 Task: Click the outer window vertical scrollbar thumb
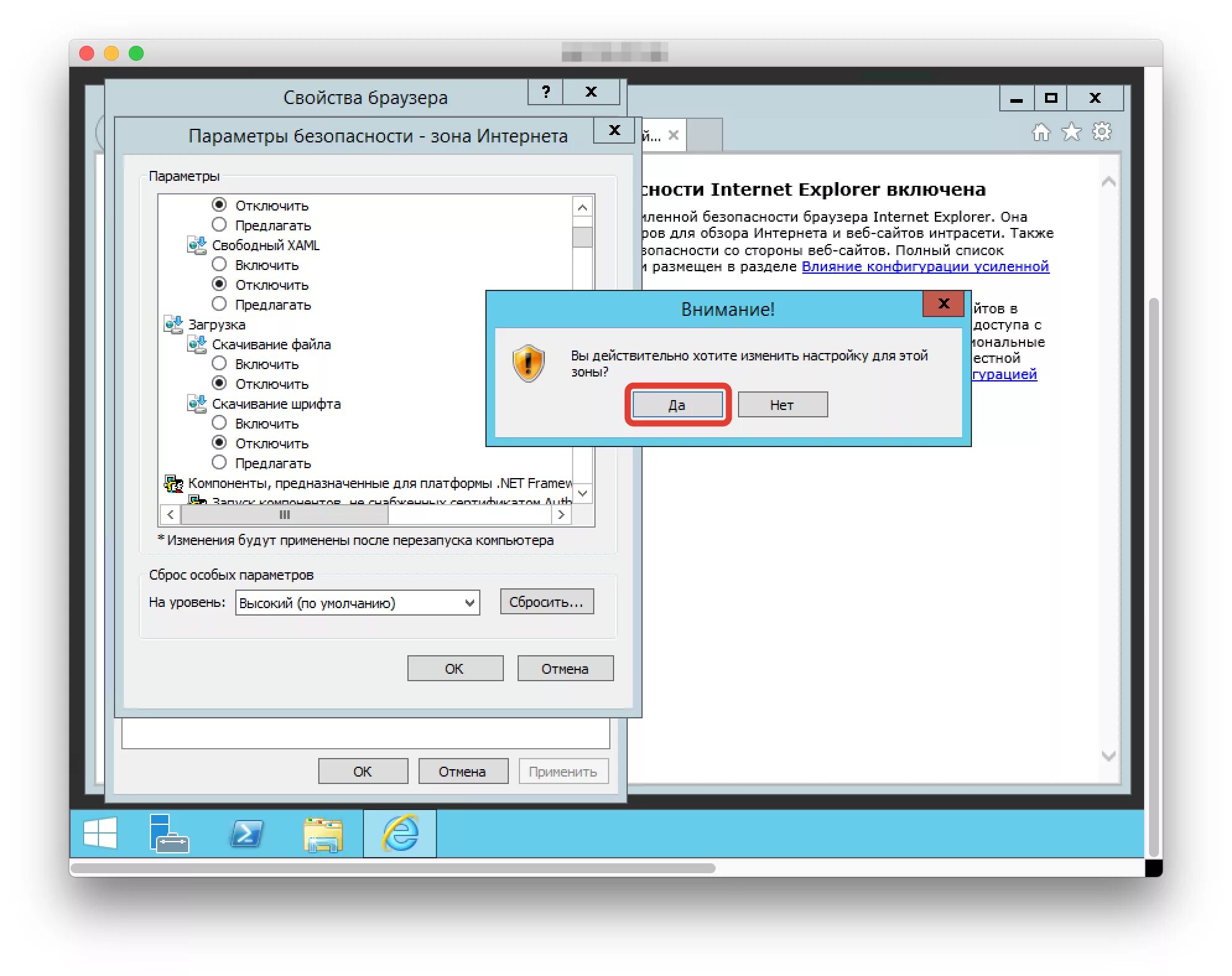[x=1153, y=576]
